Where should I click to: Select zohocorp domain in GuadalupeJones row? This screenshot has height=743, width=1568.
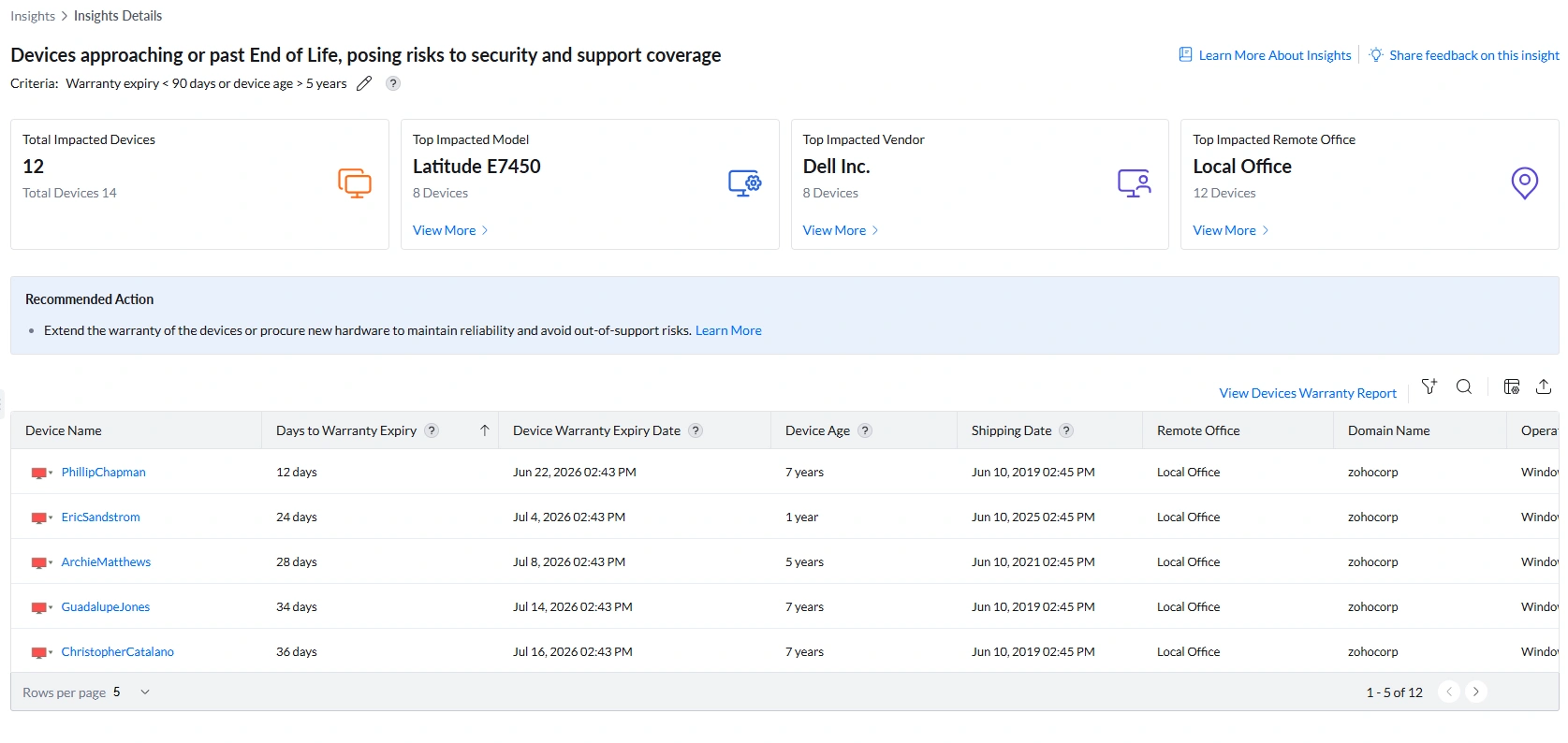[1372, 607]
